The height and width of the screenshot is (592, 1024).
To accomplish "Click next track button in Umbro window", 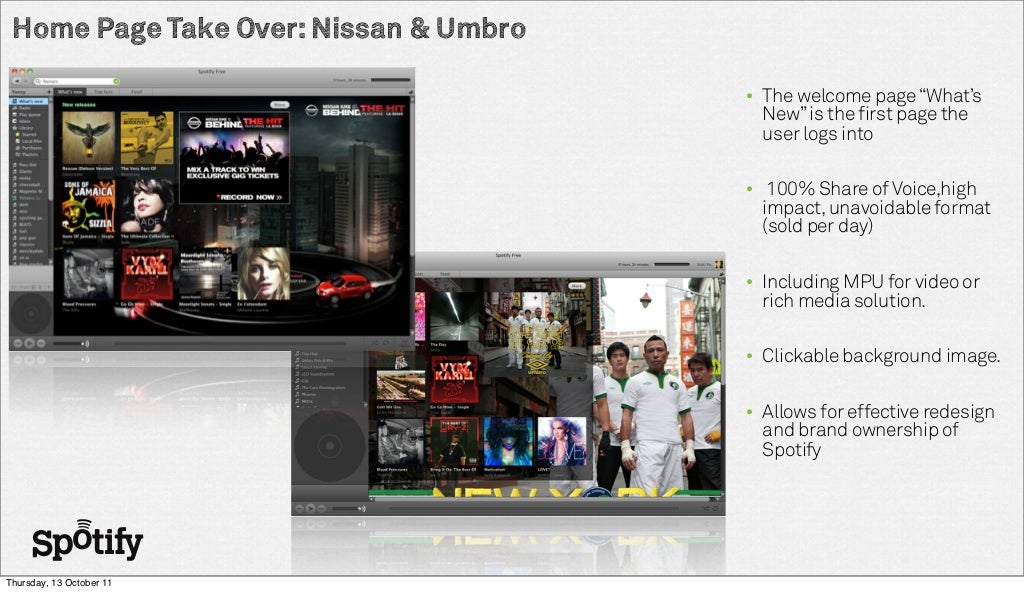I will [322, 508].
